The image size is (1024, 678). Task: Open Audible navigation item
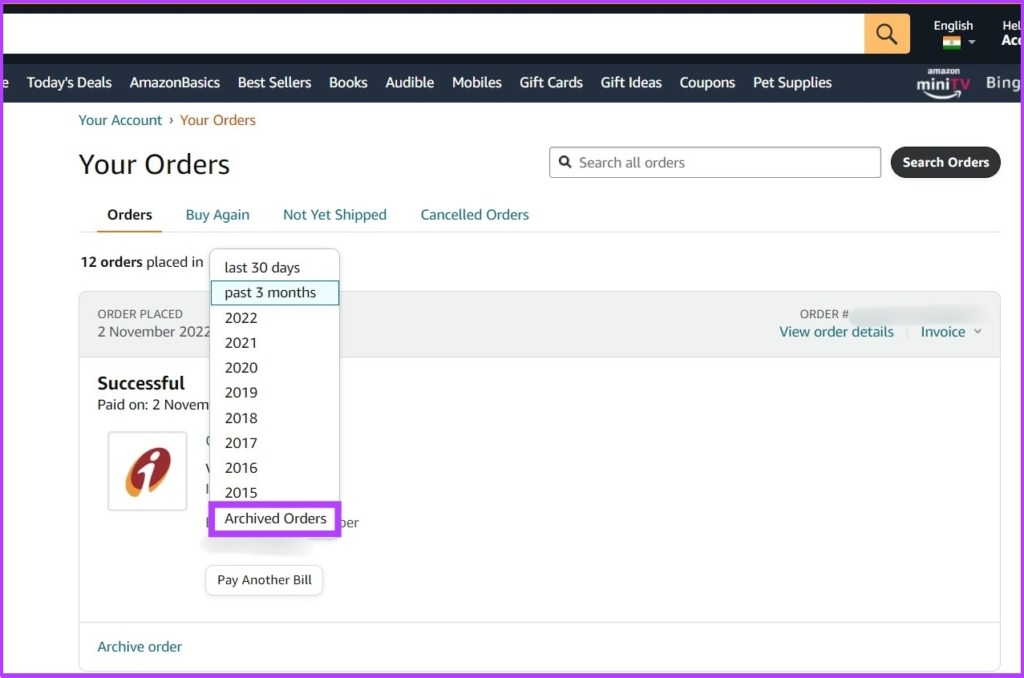[x=409, y=83]
